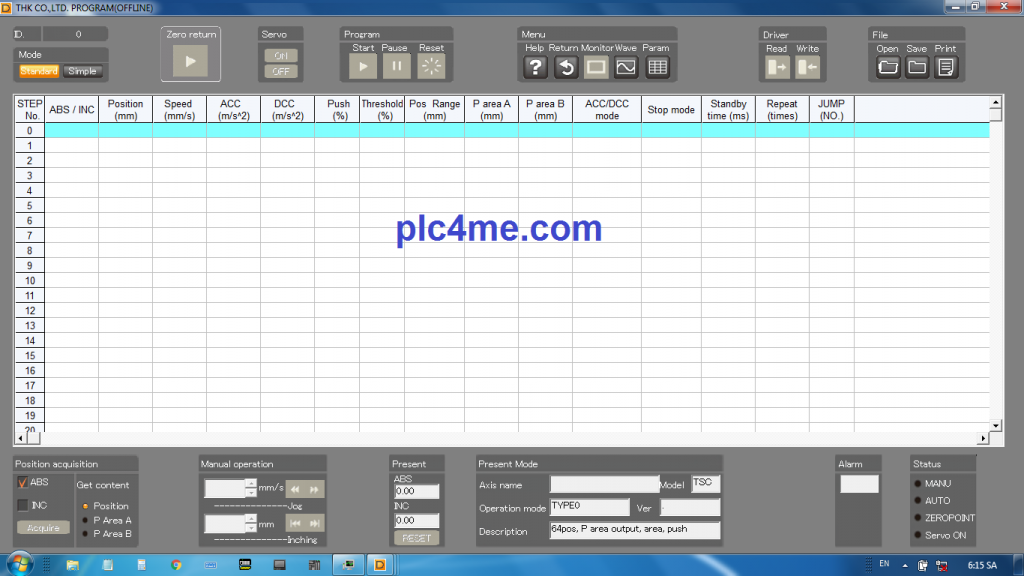This screenshot has width=1024, height=576.
Task: Increase the jog speed mm/s spinner
Action: click(x=251, y=484)
